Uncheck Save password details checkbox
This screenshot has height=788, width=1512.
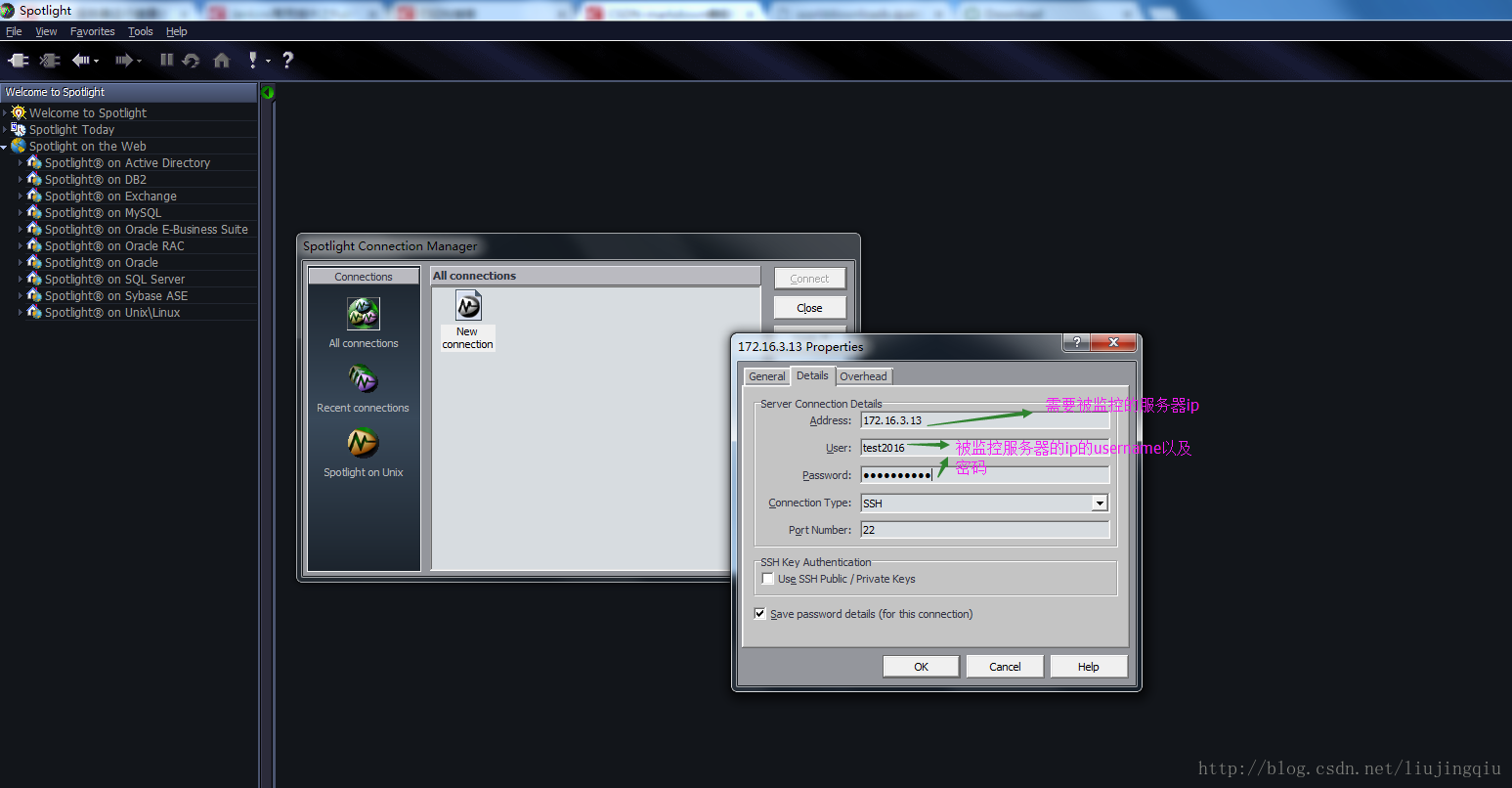point(760,614)
